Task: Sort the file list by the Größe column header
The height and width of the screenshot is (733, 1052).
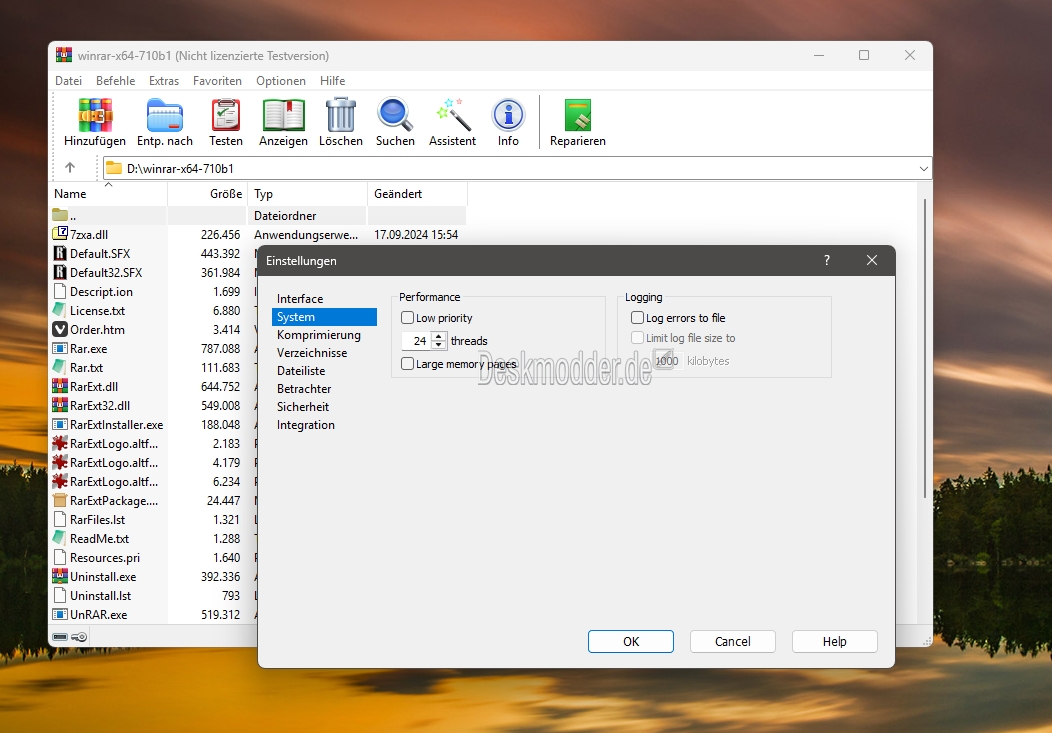Action: (207, 194)
